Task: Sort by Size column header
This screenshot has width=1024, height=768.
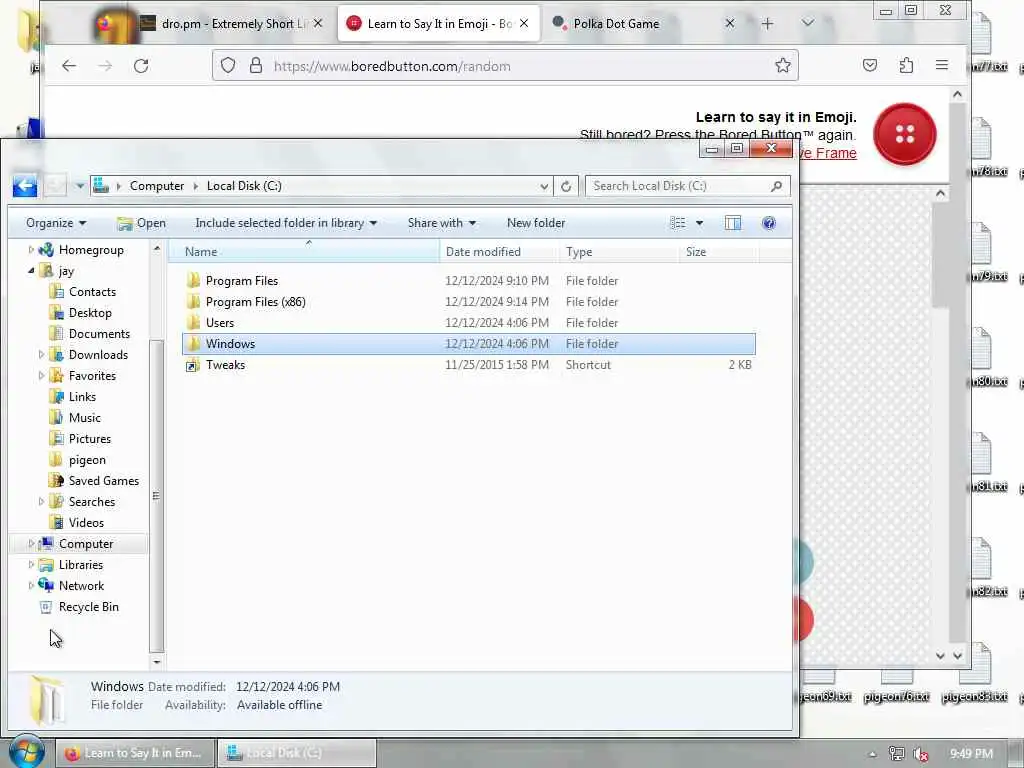Action: click(x=719, y=252)
